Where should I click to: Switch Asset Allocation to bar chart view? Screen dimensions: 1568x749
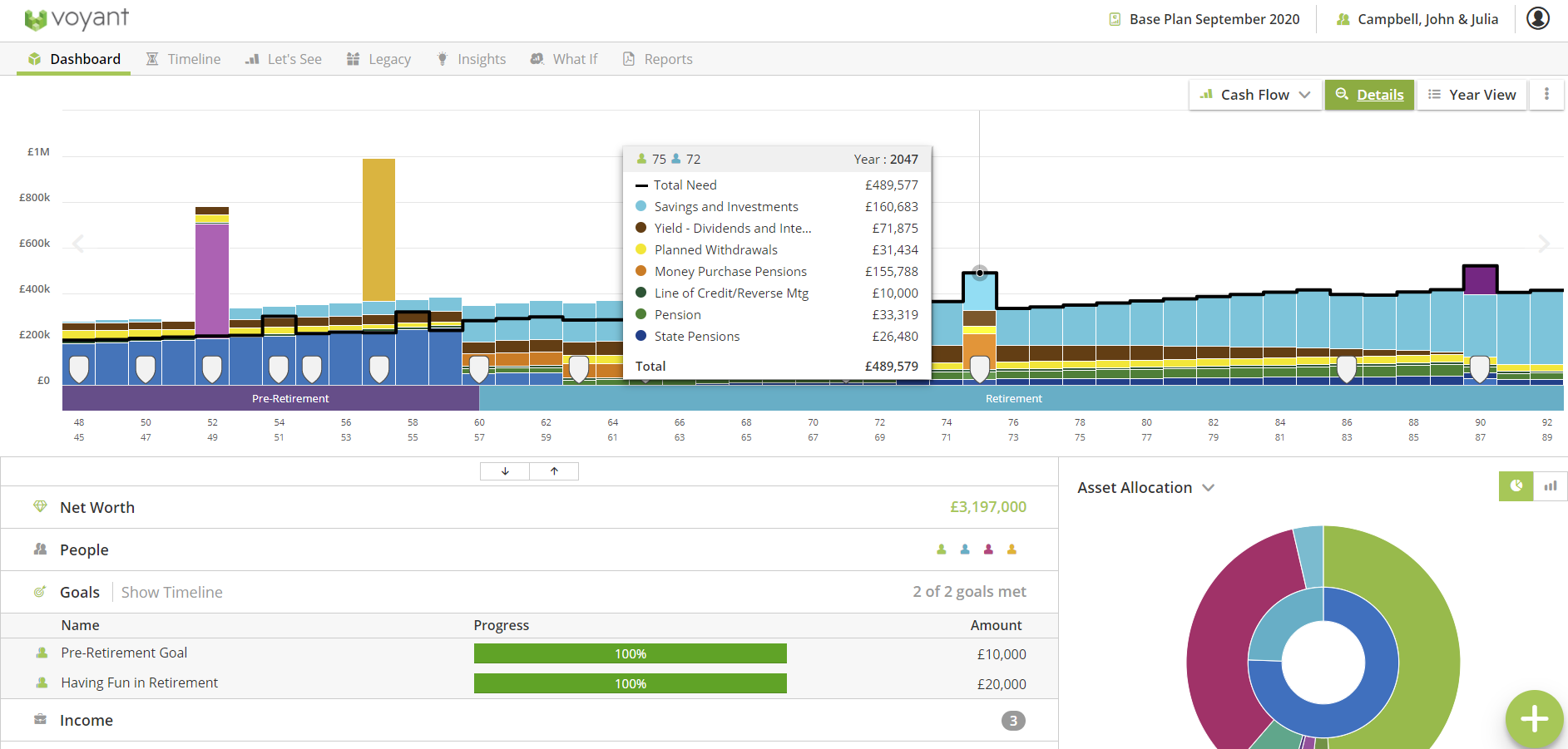click(1551, 486)
